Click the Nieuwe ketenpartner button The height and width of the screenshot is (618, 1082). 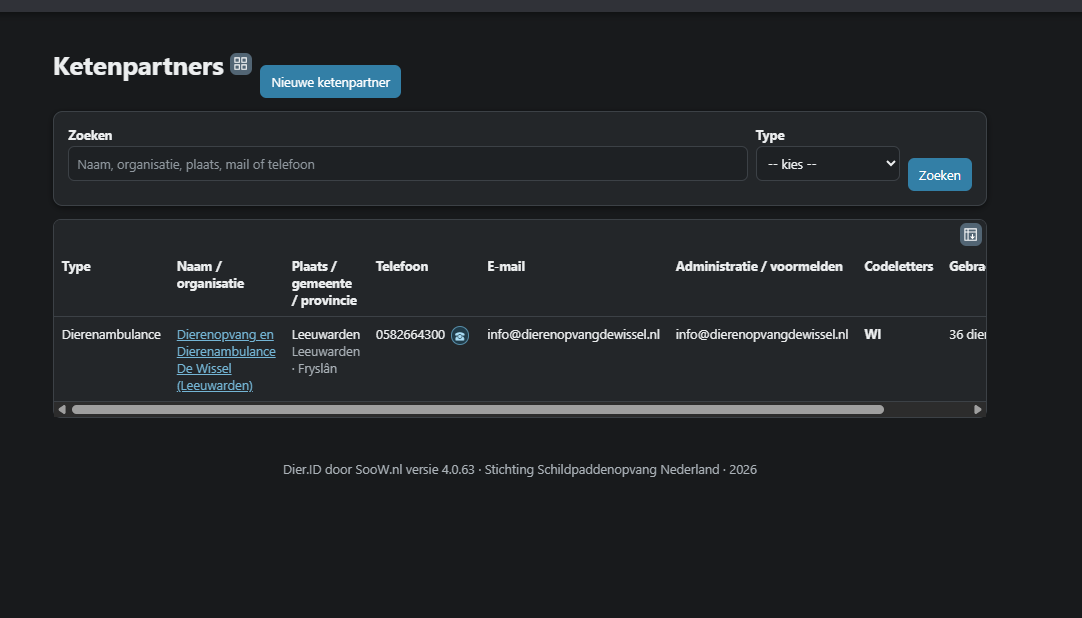331,82
